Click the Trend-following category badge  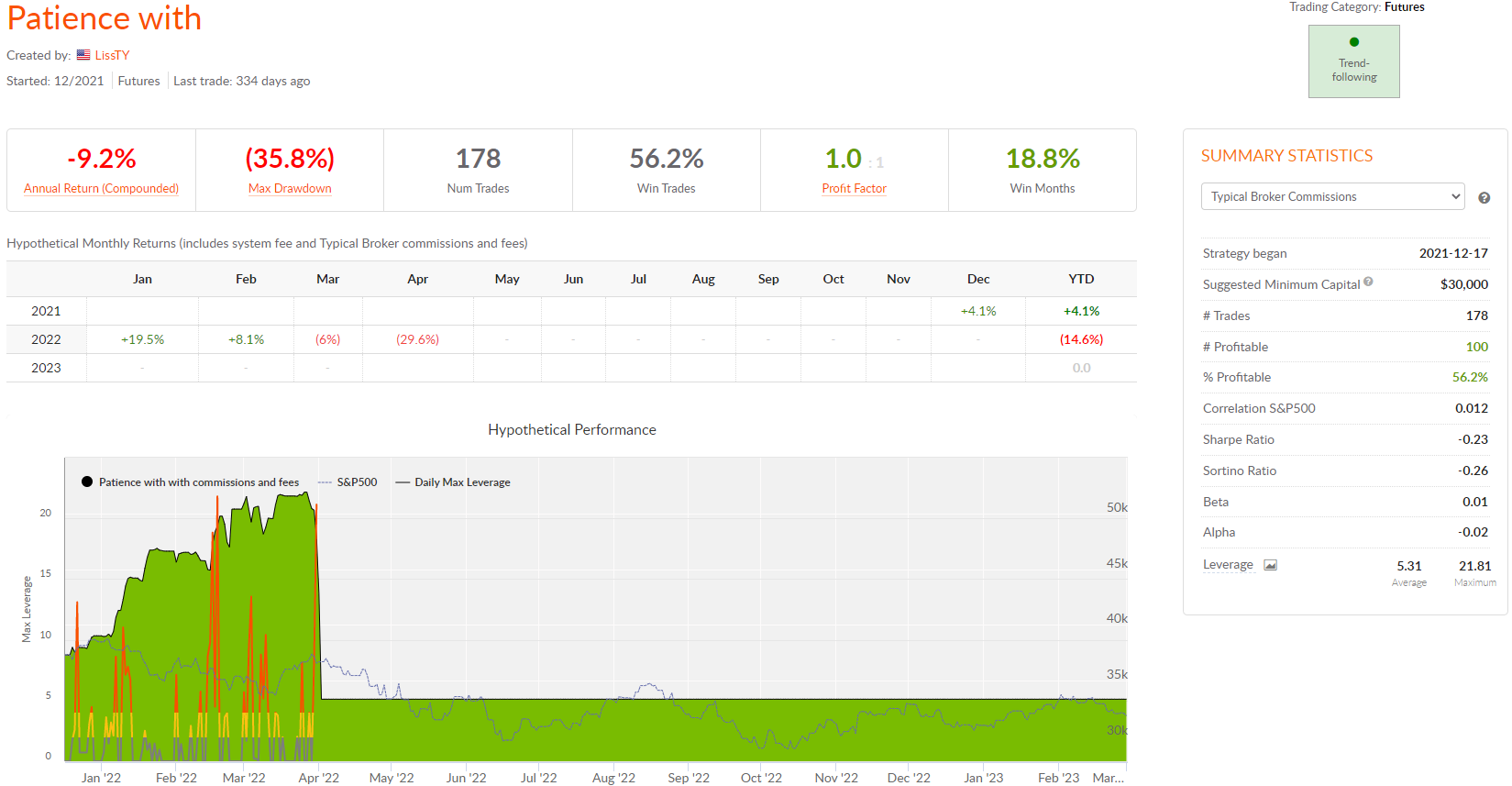pyautogui.click(x=1353, y=62)
